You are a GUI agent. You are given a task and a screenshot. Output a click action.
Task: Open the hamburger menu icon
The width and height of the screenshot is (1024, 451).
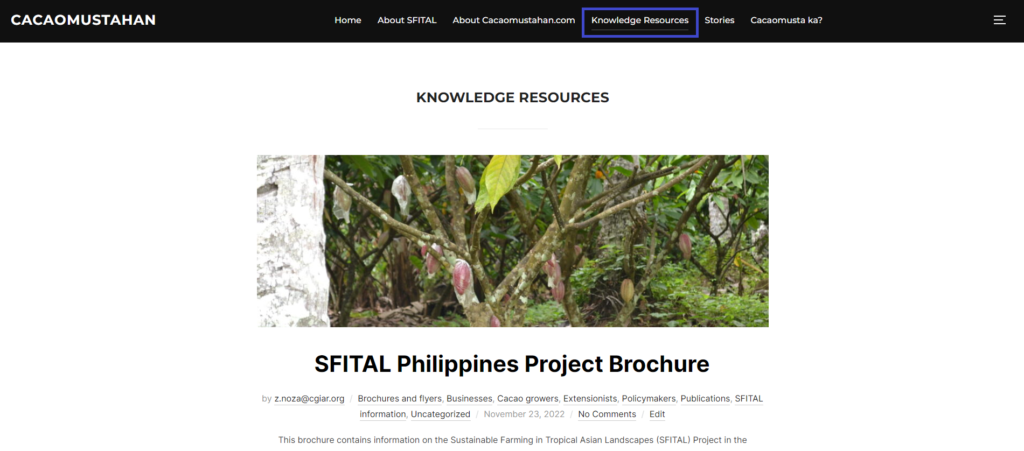tap(999, 20)
